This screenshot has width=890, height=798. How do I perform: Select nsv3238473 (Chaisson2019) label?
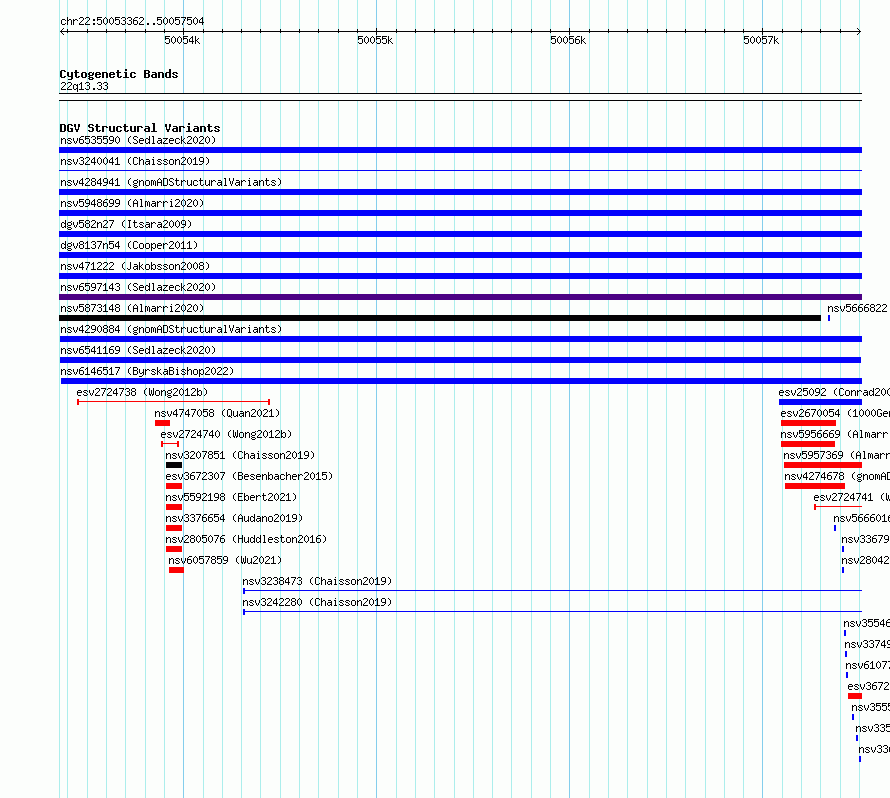(x=317, y=581)
